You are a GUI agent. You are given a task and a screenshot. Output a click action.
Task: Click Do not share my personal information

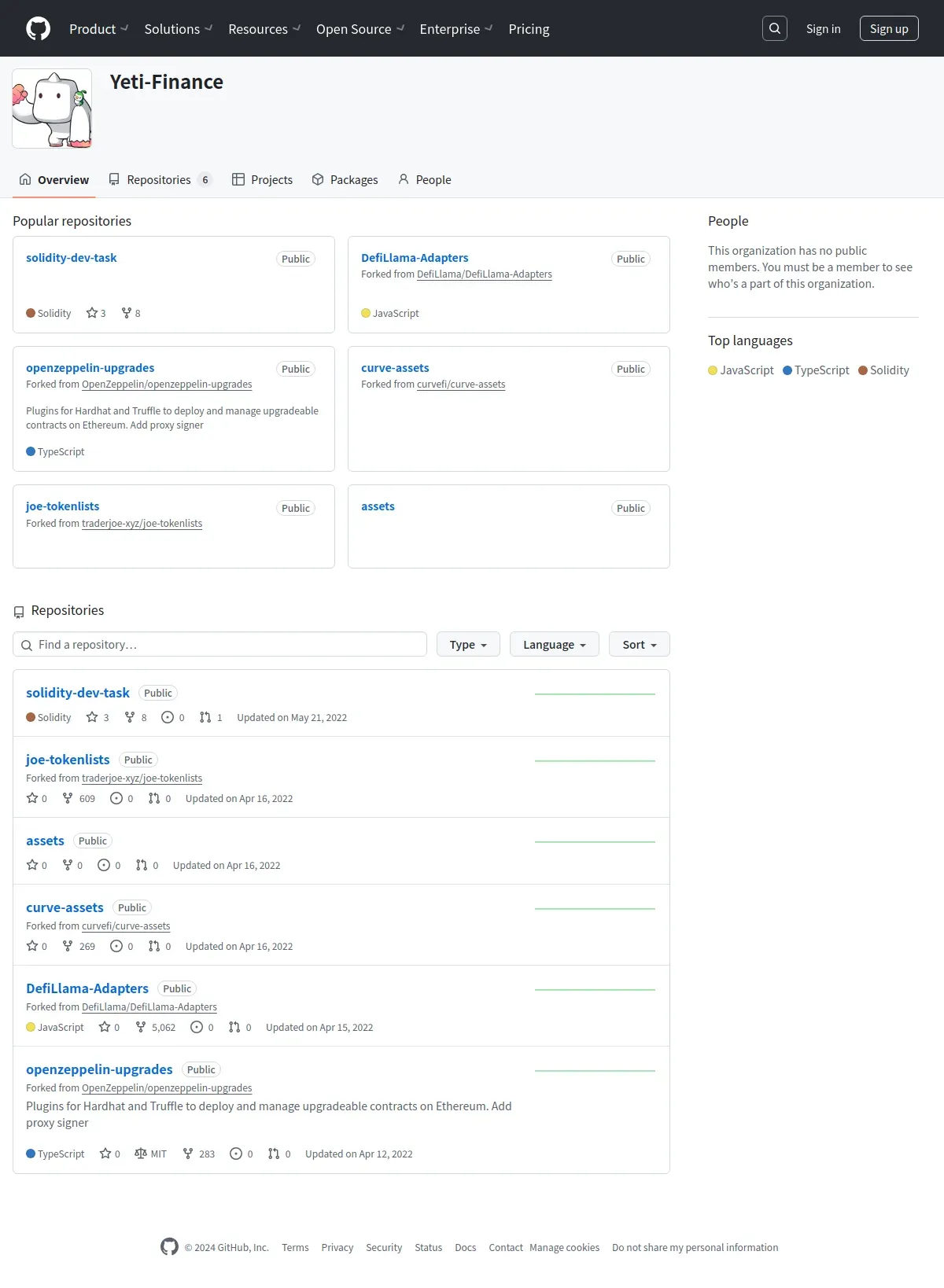pos(695,1248)
